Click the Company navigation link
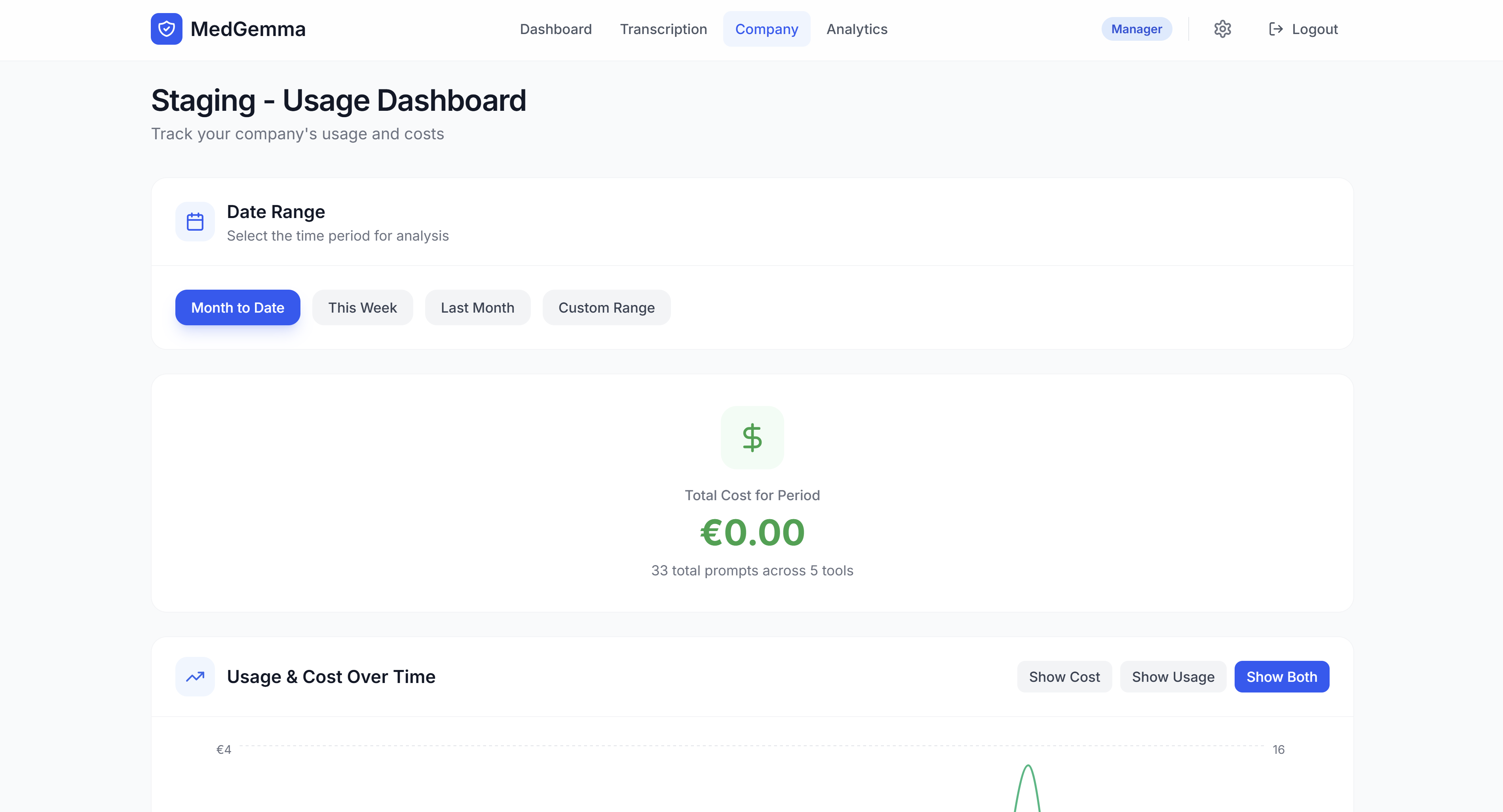This screenshot has height=812, width=1503. pyautogui.click(x=767, y=28)
